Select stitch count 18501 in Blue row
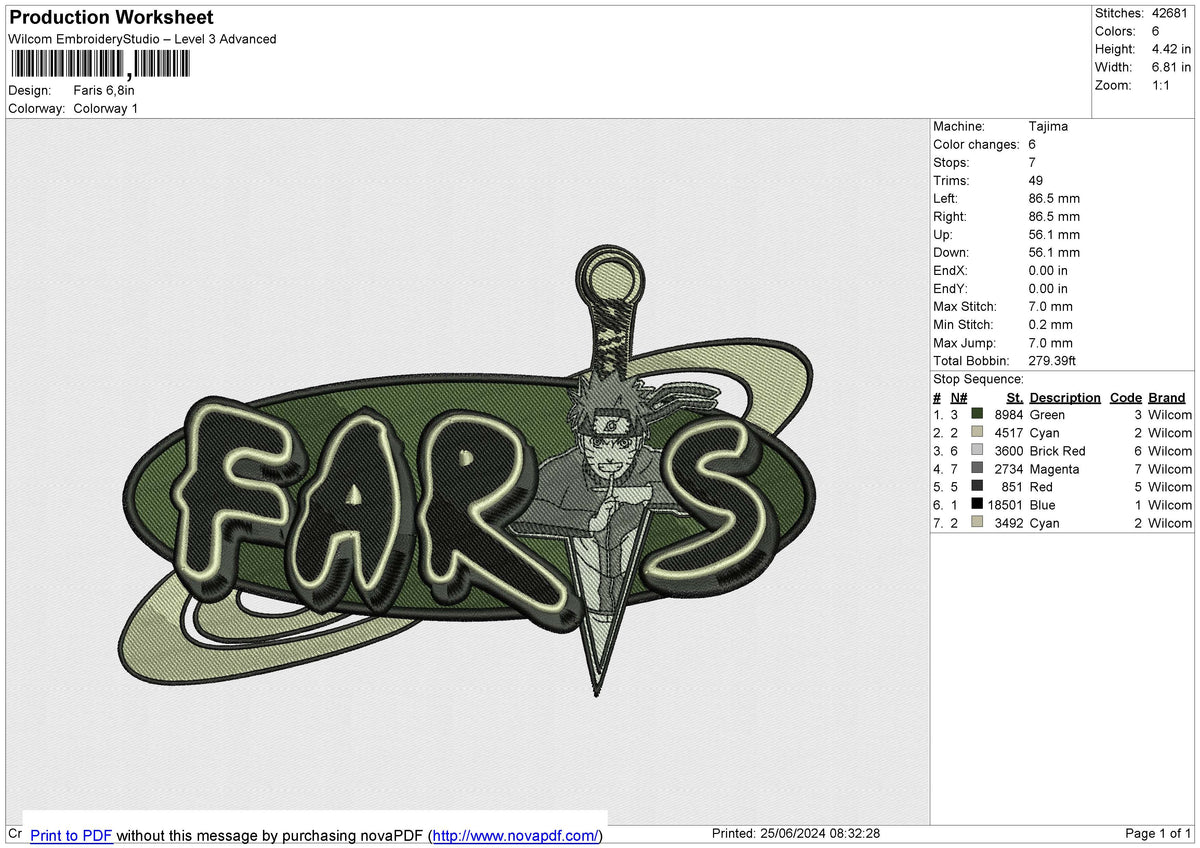Screen dimensions: 1200x848 click(1006, 505)
